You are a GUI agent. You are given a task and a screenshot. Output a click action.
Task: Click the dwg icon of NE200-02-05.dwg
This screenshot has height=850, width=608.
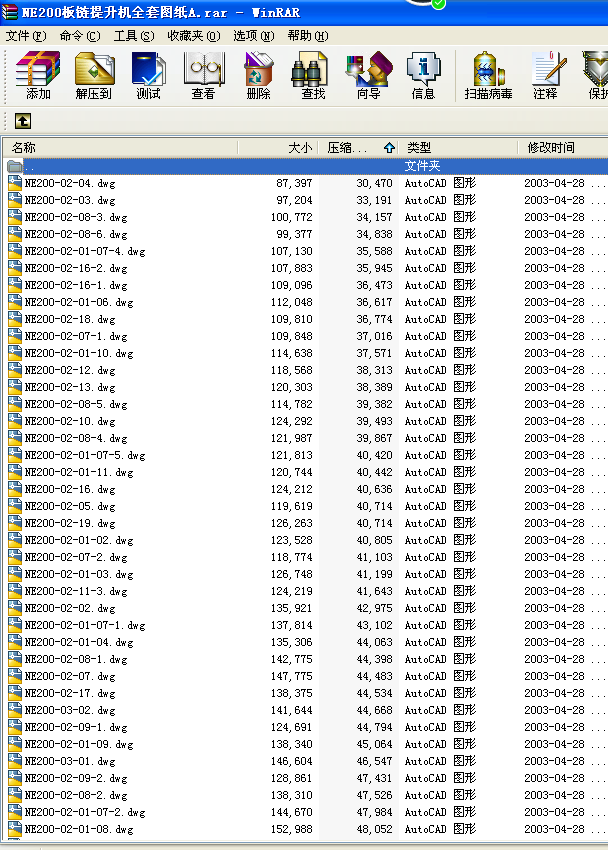click(x=15, y=506)
